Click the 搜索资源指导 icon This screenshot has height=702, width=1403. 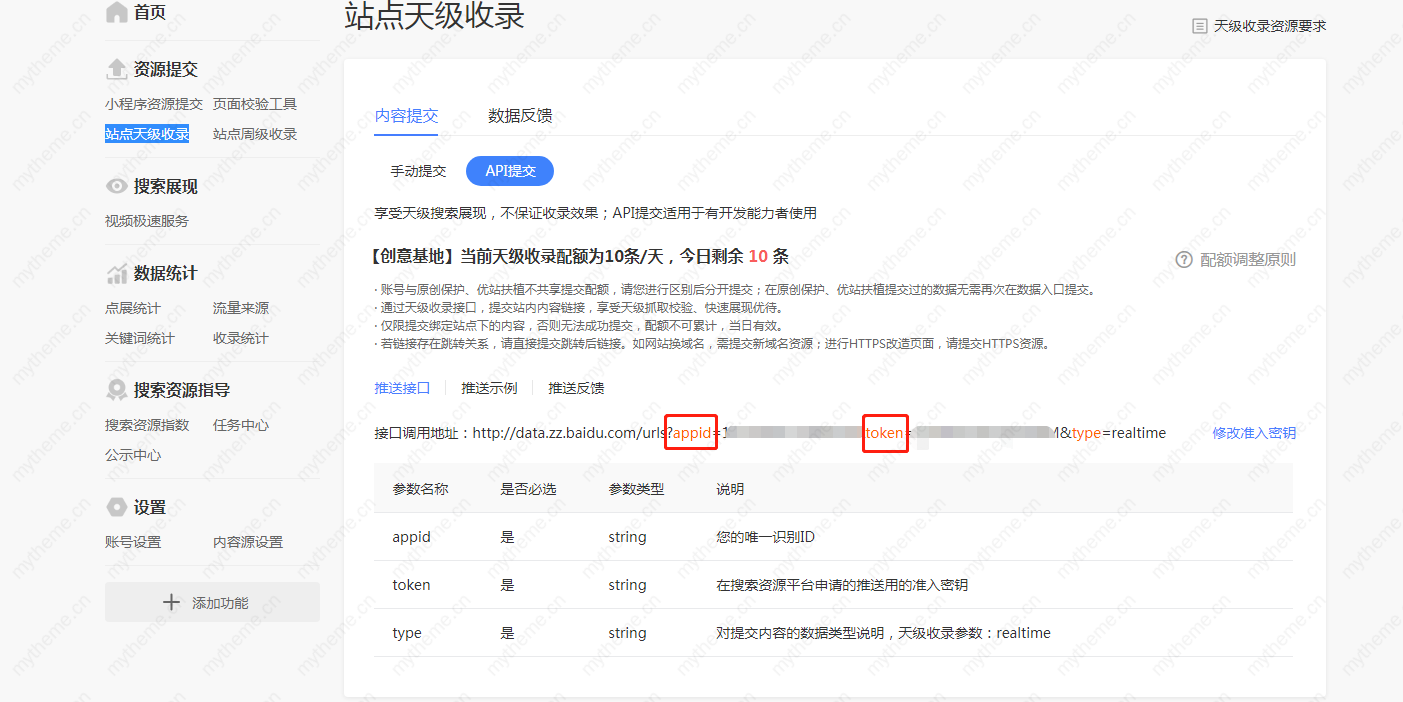point(115,389)
